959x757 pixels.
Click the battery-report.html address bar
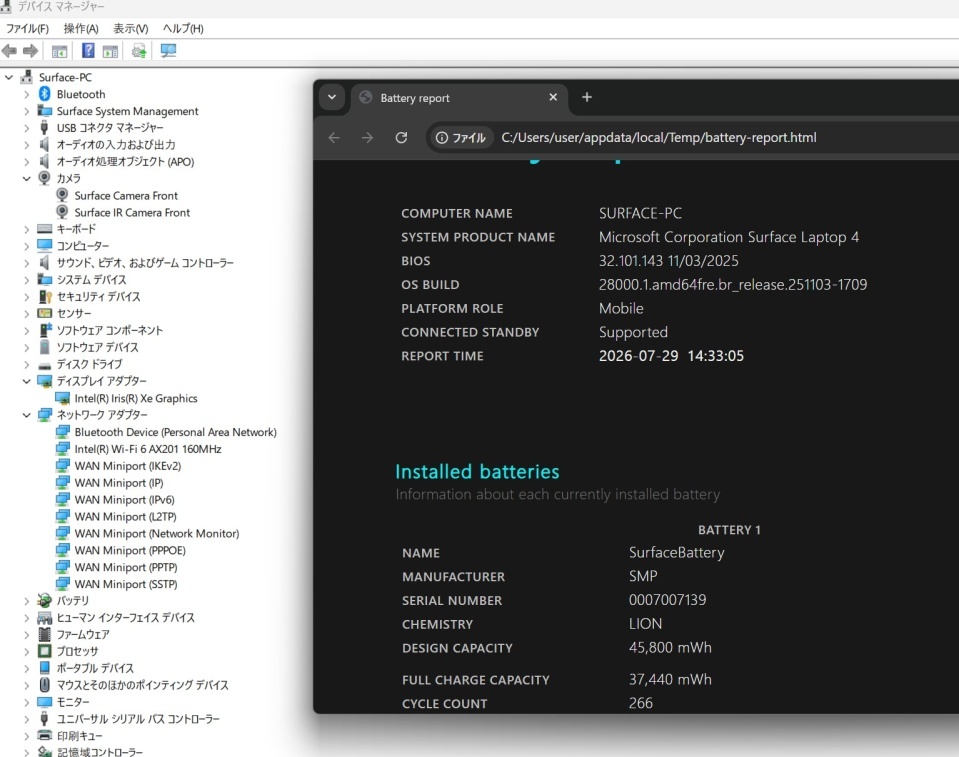[x=659, y=138]
